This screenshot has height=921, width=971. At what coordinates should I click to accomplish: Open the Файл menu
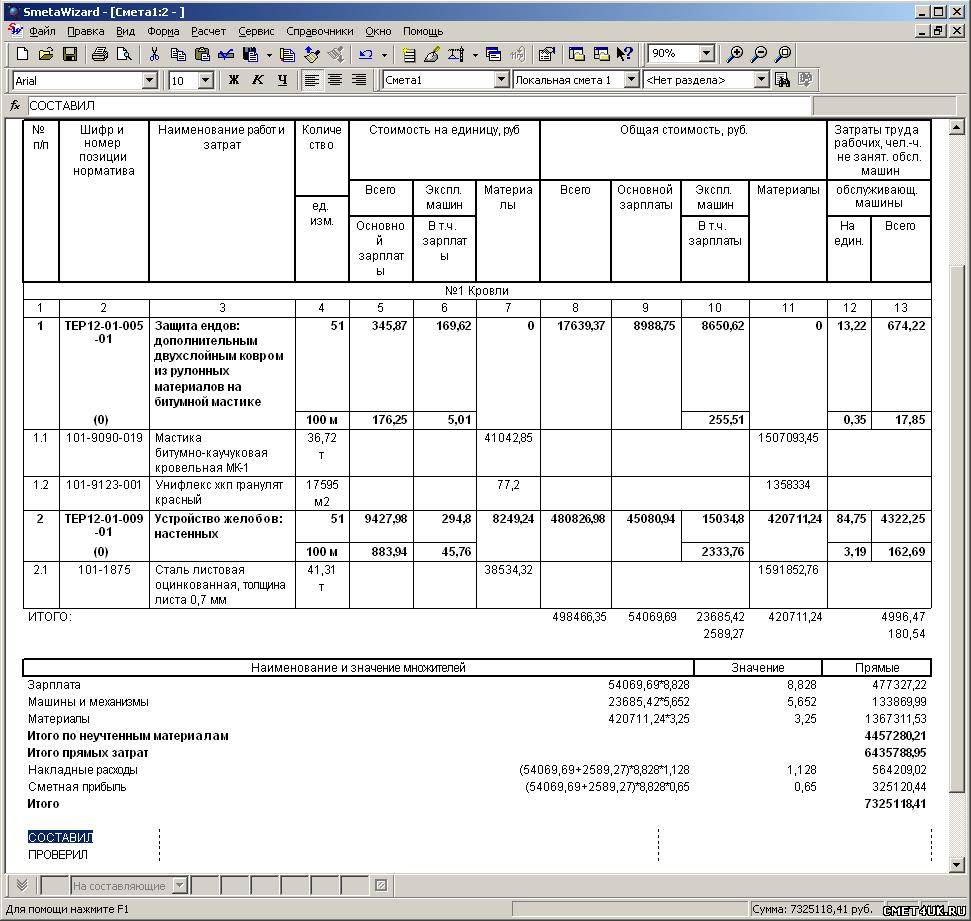(42, 31)
